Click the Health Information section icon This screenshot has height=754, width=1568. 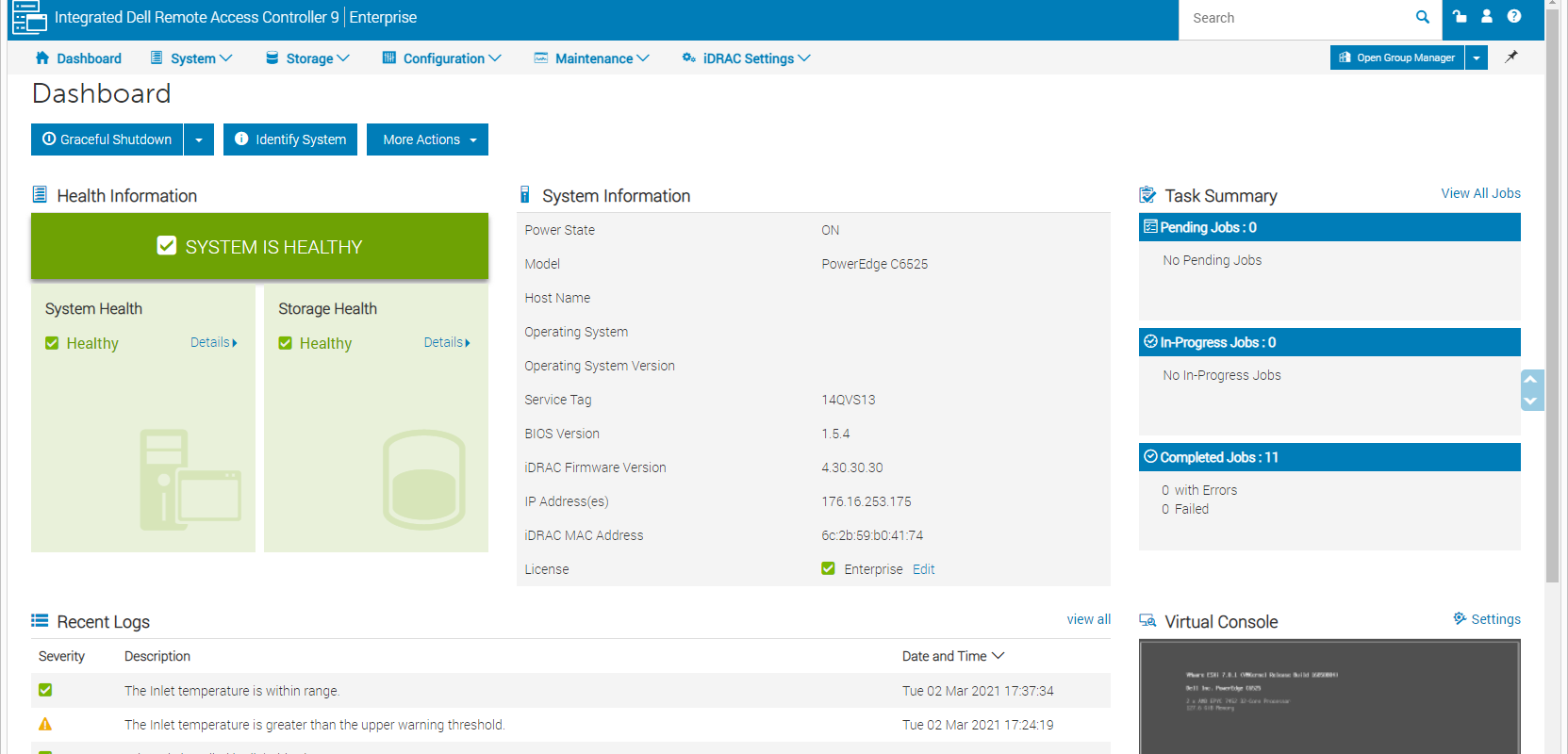[40, 194]
